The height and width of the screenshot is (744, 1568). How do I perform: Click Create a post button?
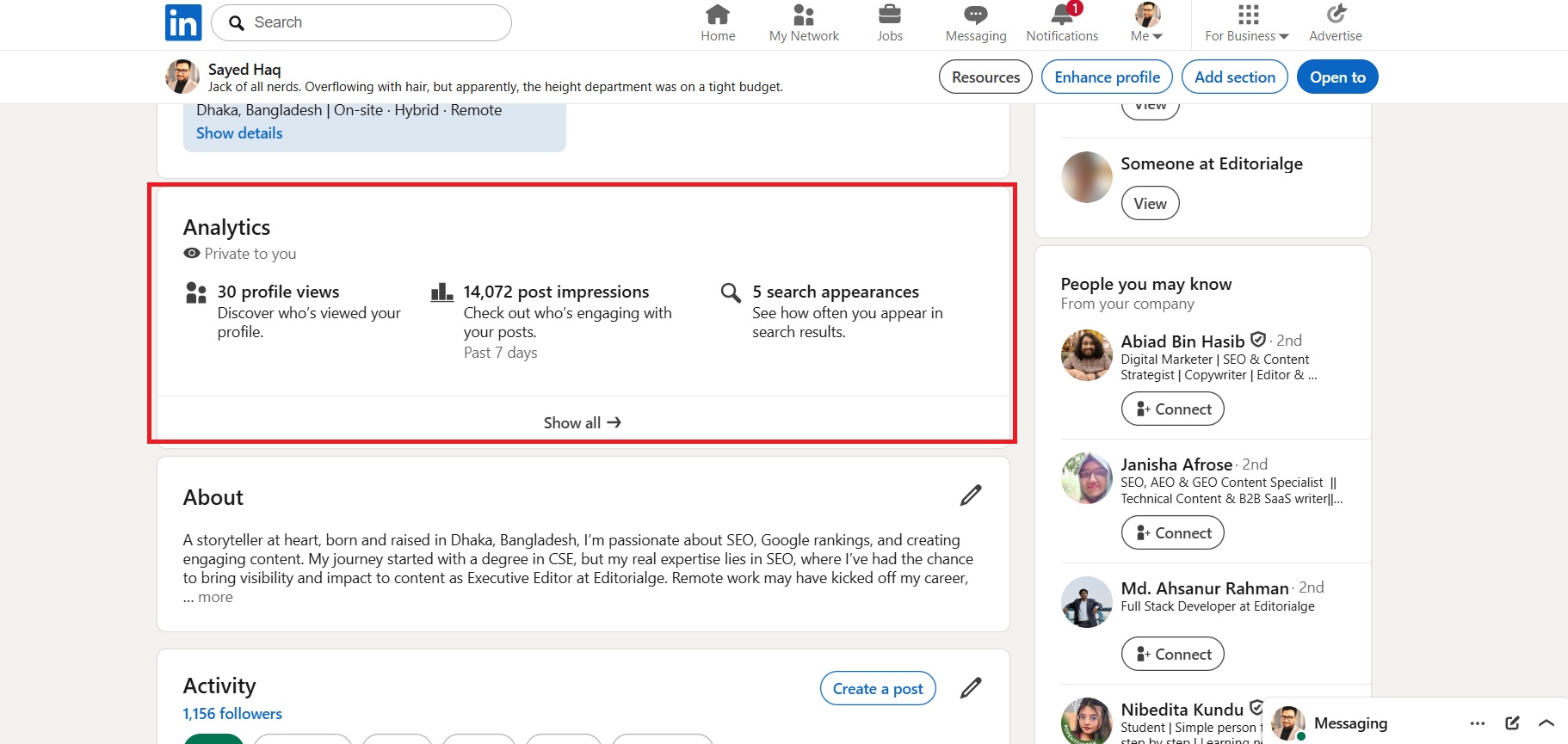click(878, 688)
